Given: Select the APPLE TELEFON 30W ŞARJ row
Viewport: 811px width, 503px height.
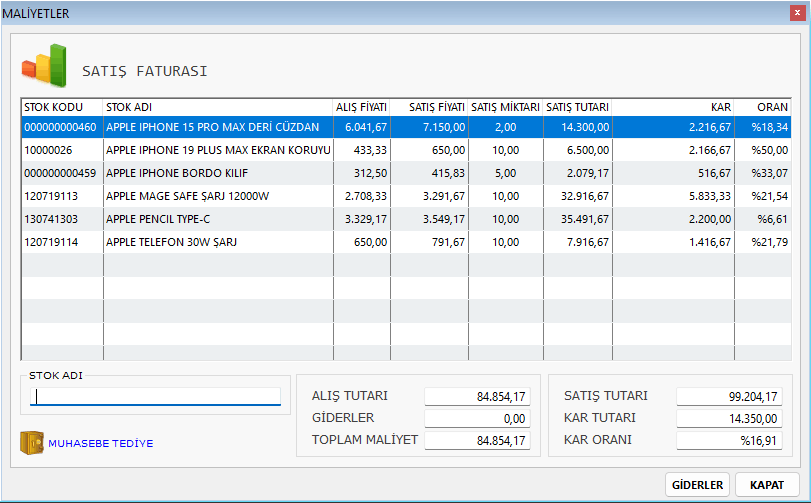Looking at the screenshot, I should tap(406, 242).
